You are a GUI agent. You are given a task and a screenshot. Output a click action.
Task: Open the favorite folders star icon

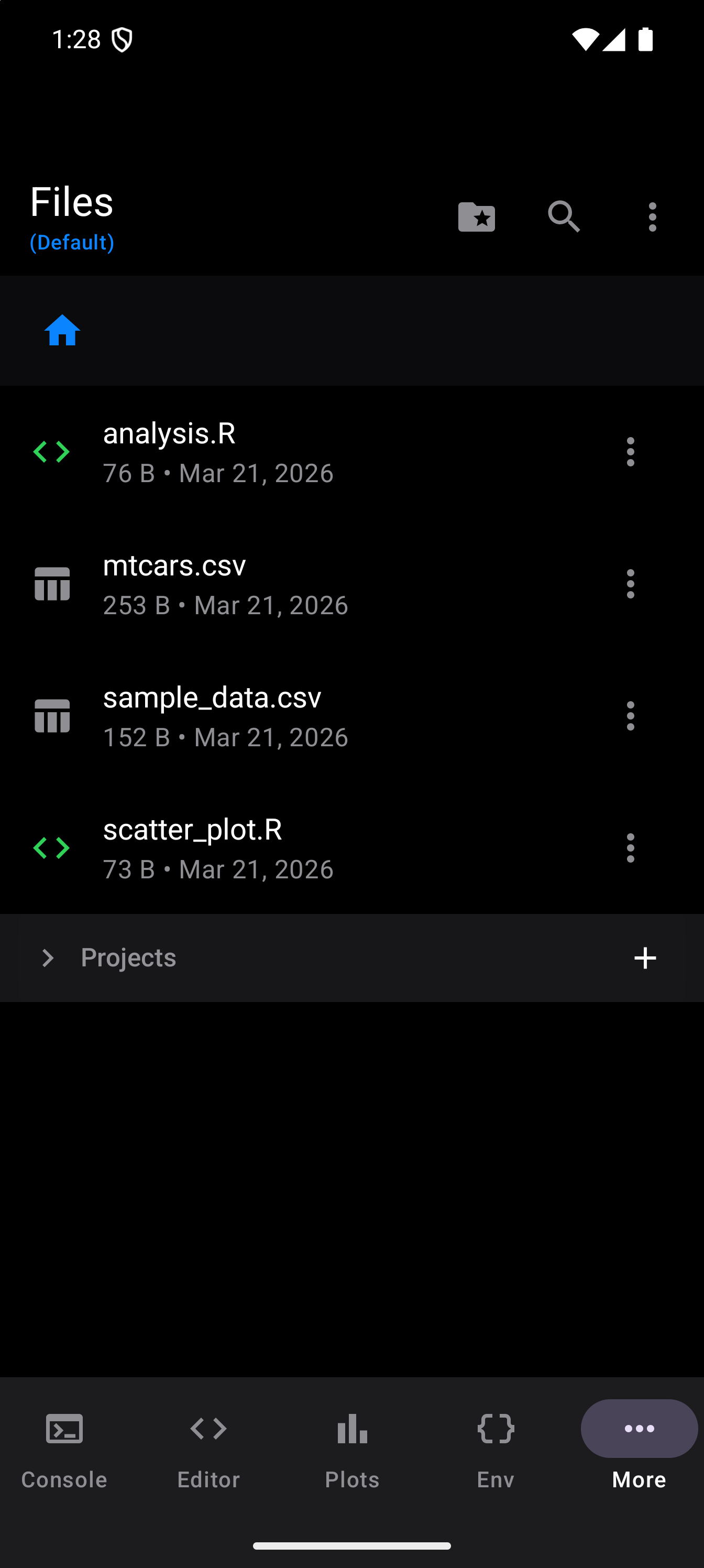coord(477,216)
